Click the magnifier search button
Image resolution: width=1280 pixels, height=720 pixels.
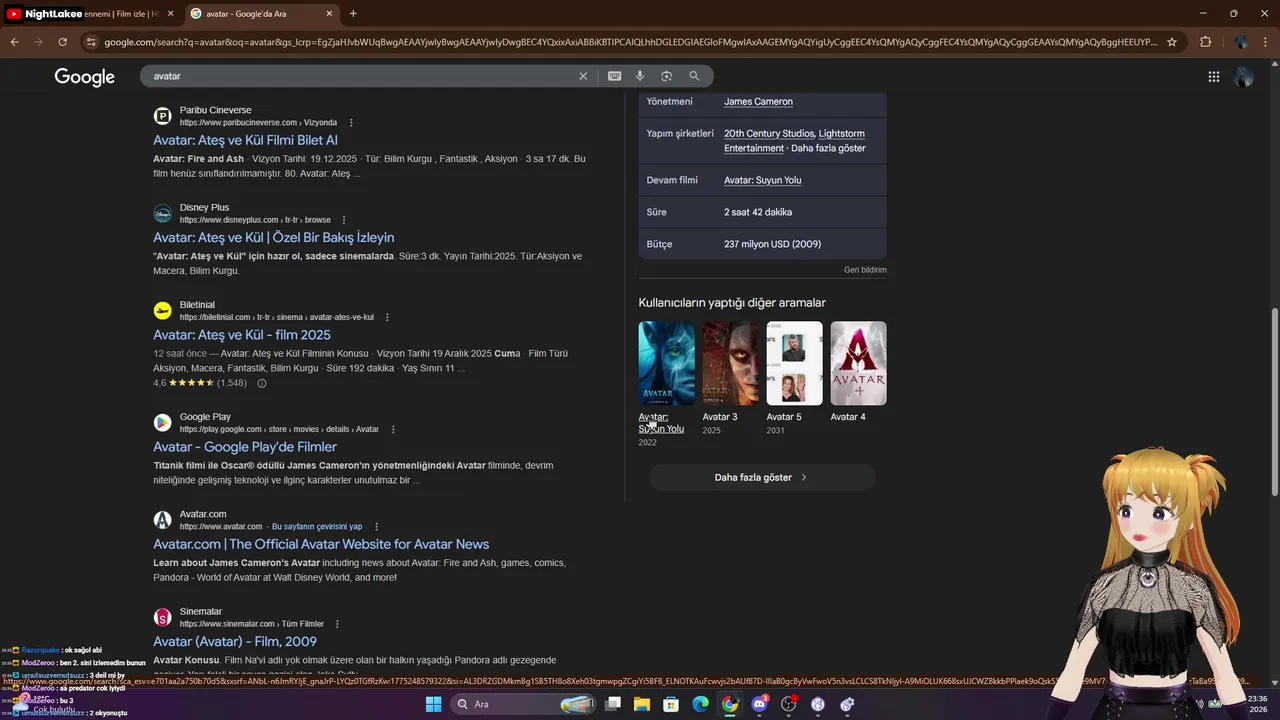[x=694, y=76]
